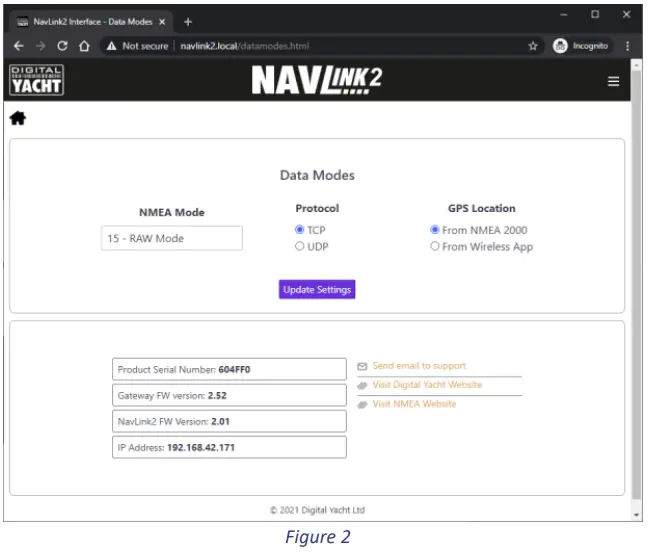Click the envelope icon beside support email
Image resolution: width=648 pixels, height=559 pixels.
[x=362, y=366]
